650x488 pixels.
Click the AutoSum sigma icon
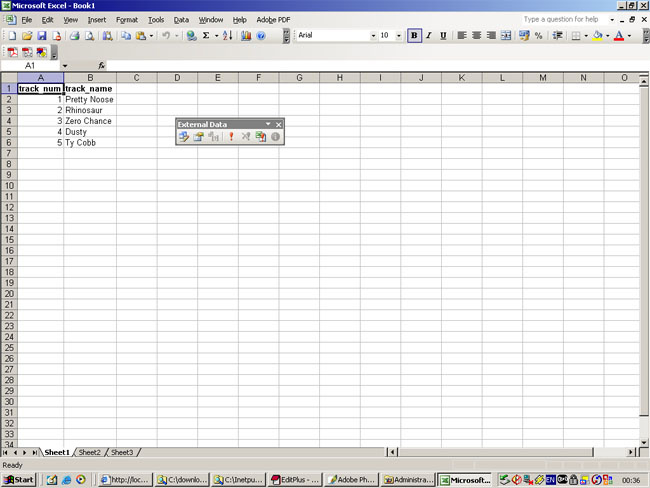tap(206, 36)
